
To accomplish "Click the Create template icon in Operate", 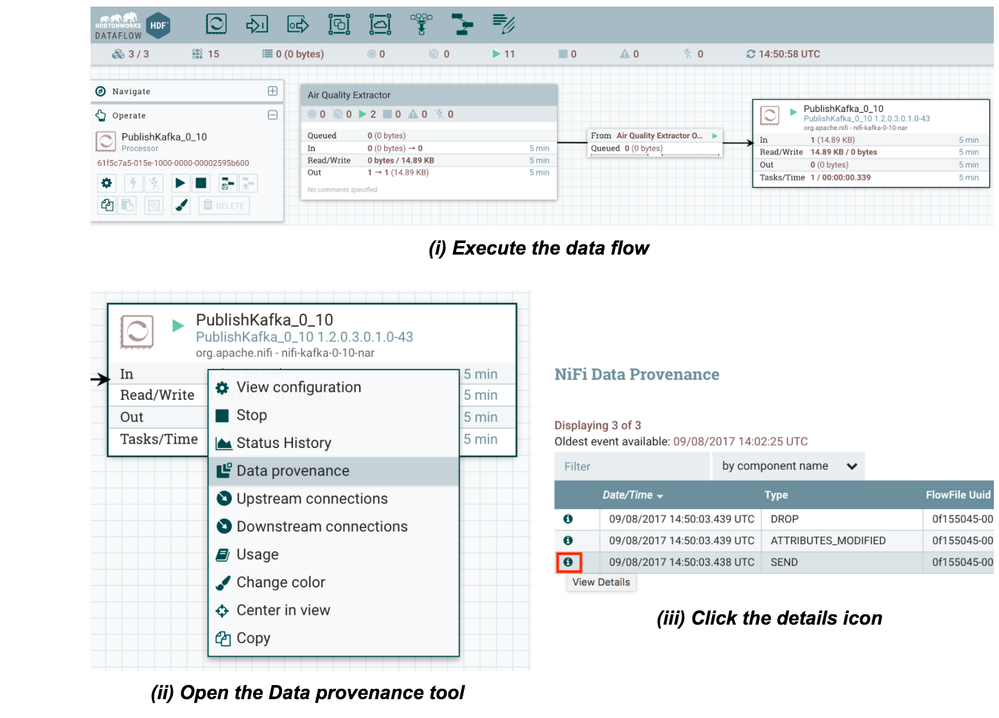I will coord(227,183).
